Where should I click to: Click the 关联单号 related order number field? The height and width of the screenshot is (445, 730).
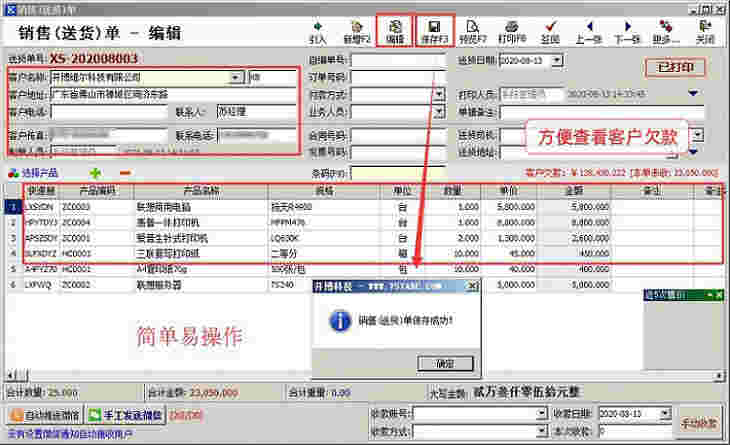(399, 60)
